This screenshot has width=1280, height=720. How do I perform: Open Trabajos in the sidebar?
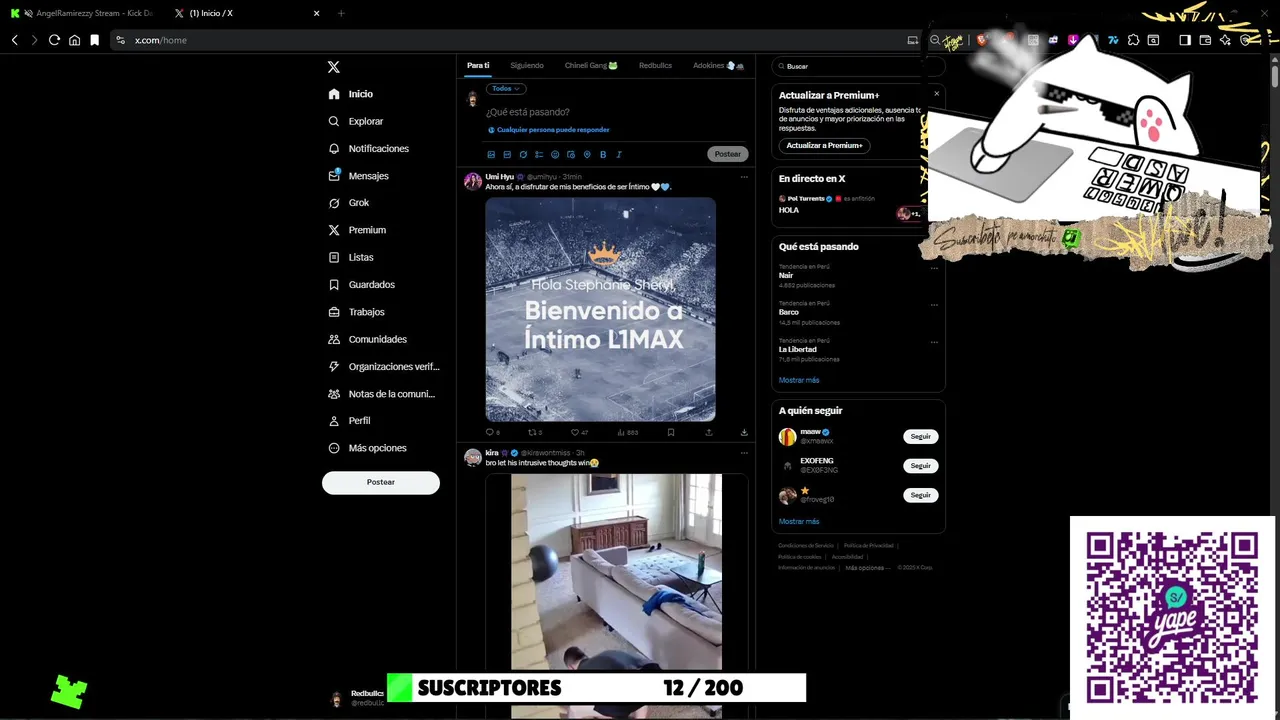point(356,312)
